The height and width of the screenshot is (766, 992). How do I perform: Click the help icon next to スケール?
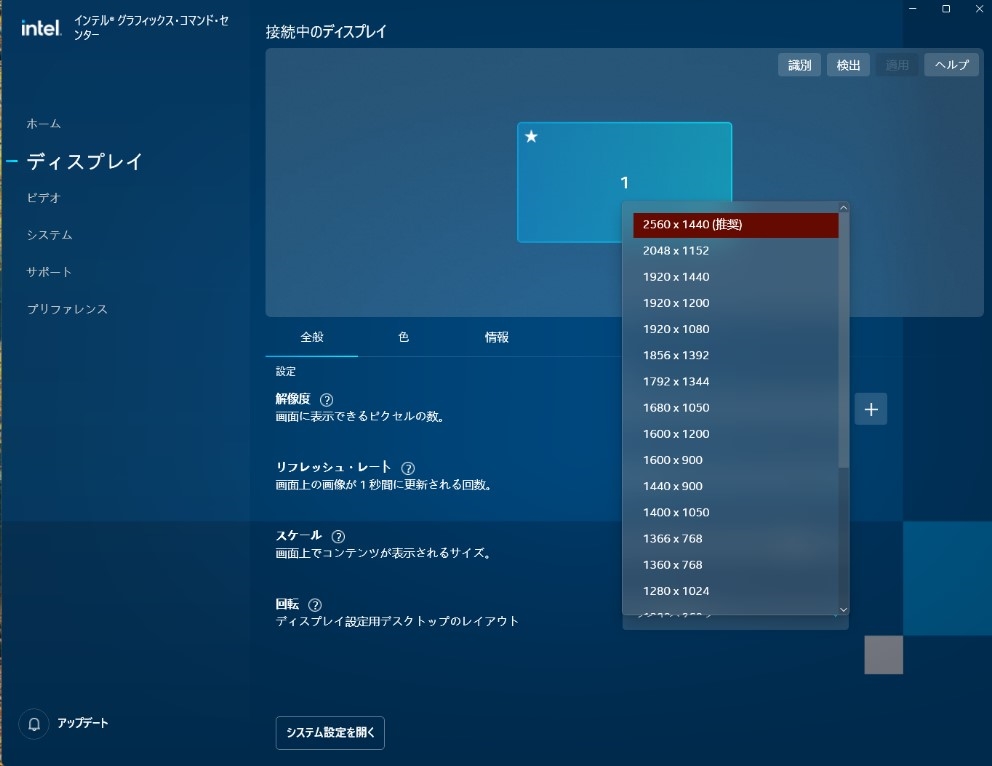(x=338, y=536)
